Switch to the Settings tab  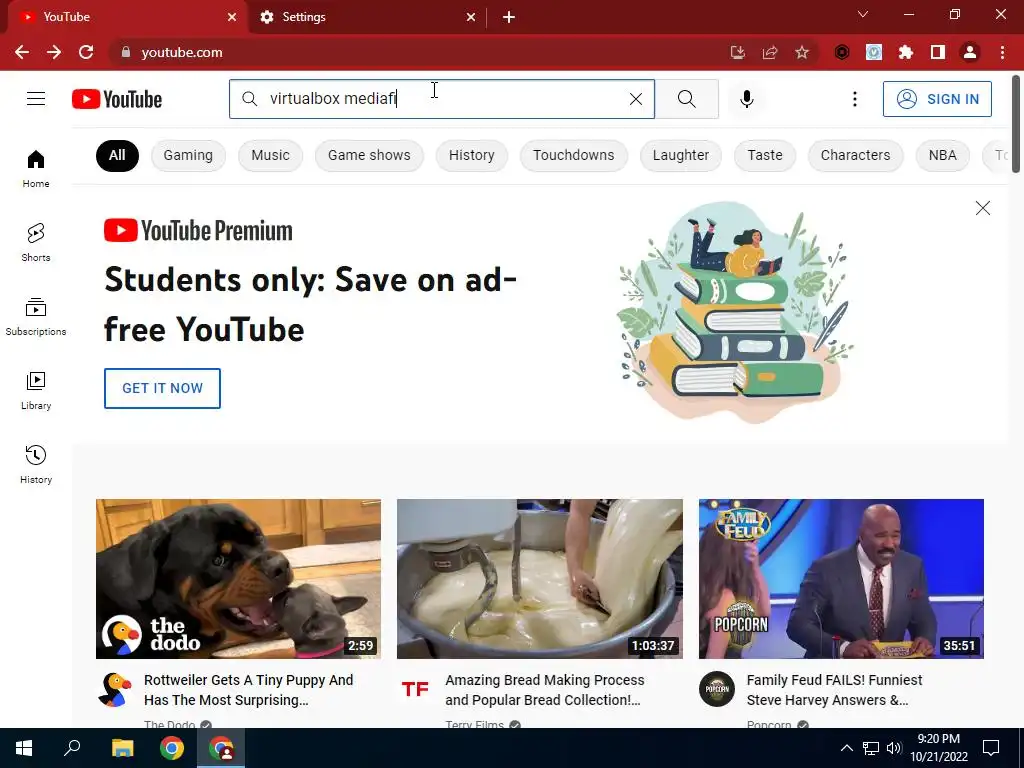(369, 17)
